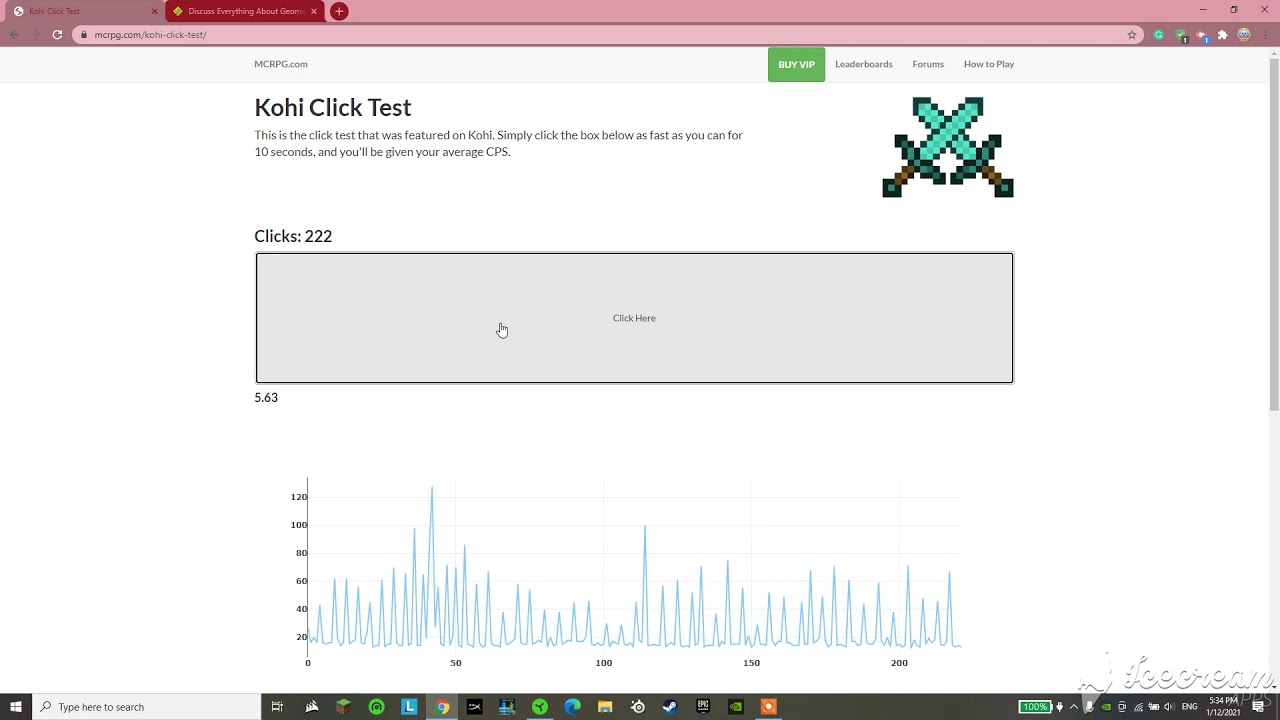
Task: Open Google Chrome from the taskbar
Action: [442, 707]
